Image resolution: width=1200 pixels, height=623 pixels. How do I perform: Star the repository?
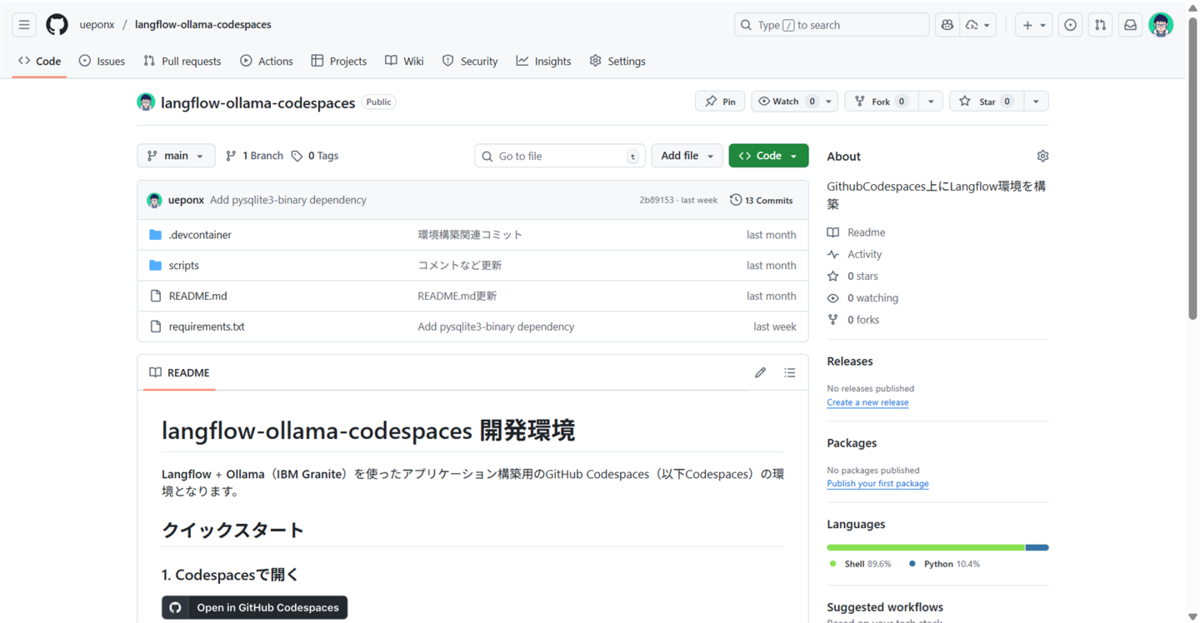coord(985,101)
